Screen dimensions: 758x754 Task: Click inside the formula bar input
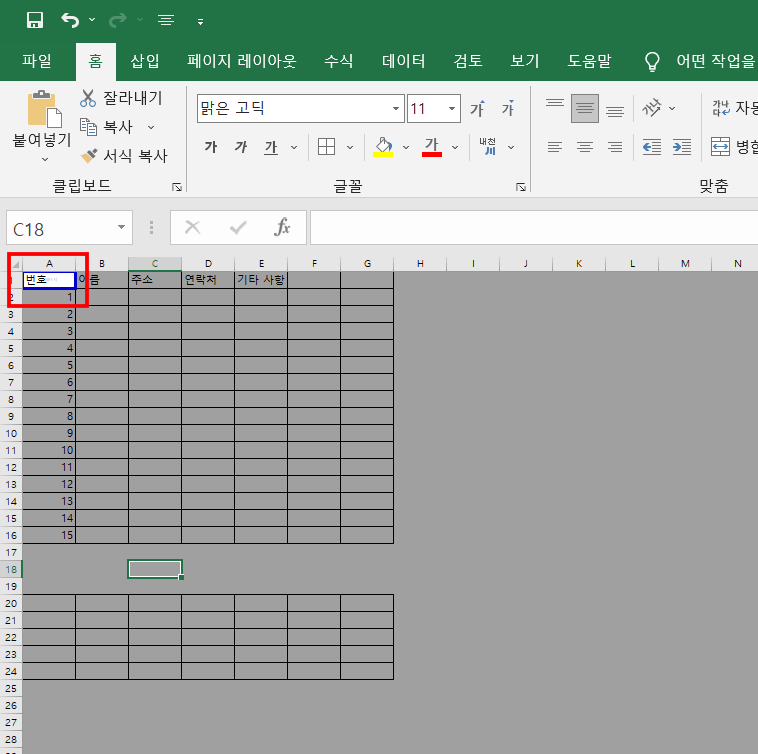(x=534, y=228)
